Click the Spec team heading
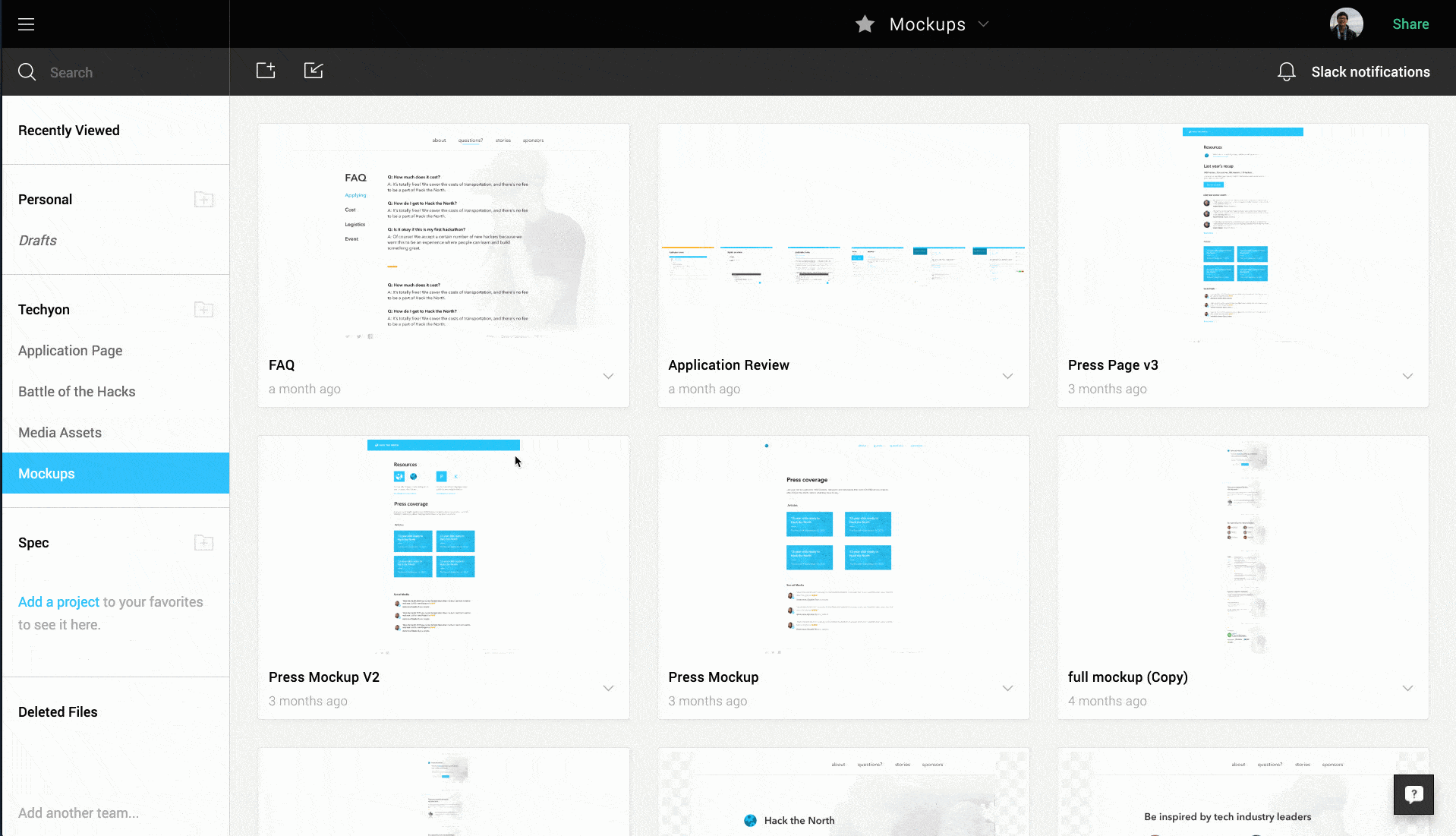The width and height of the screenshot is (1456, 836). pos(33,543)
